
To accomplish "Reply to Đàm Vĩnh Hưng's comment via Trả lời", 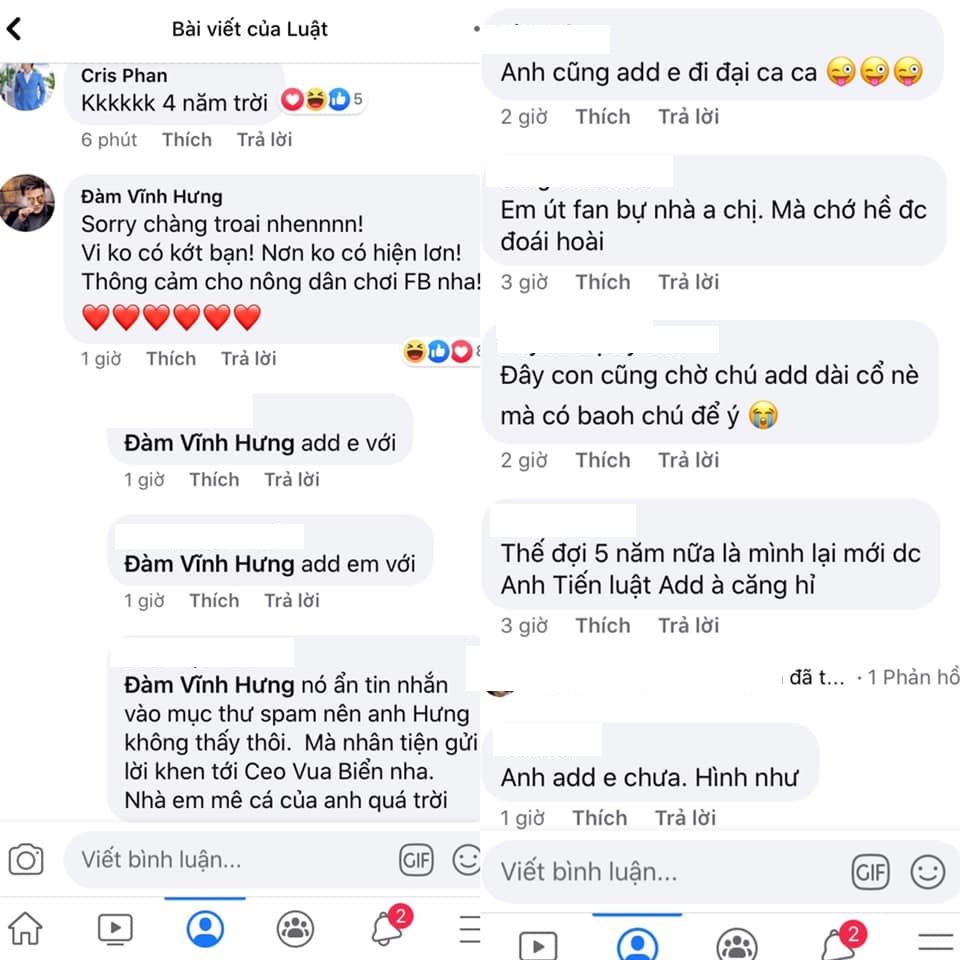I will [249, 358].
